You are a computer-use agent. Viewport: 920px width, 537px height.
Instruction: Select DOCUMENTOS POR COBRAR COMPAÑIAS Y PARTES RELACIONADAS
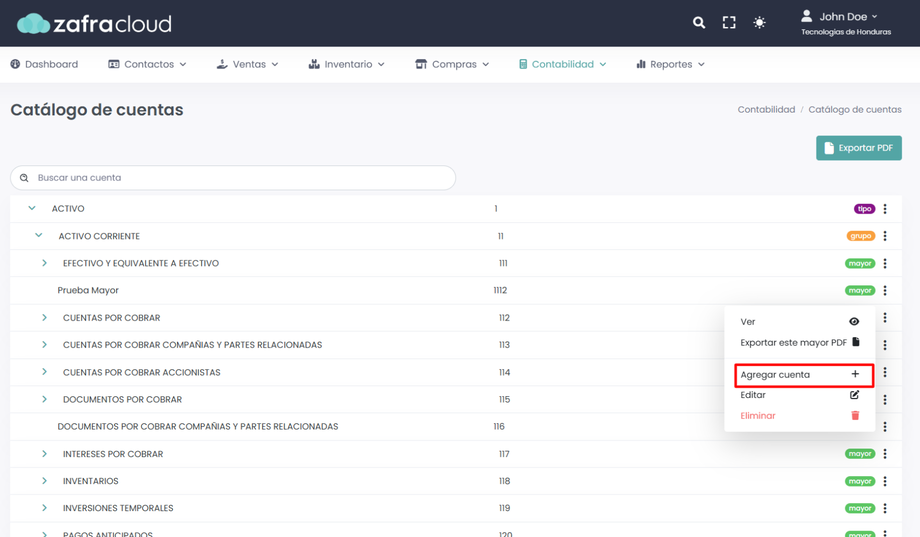pyautogui.click(x=198, y=427)
